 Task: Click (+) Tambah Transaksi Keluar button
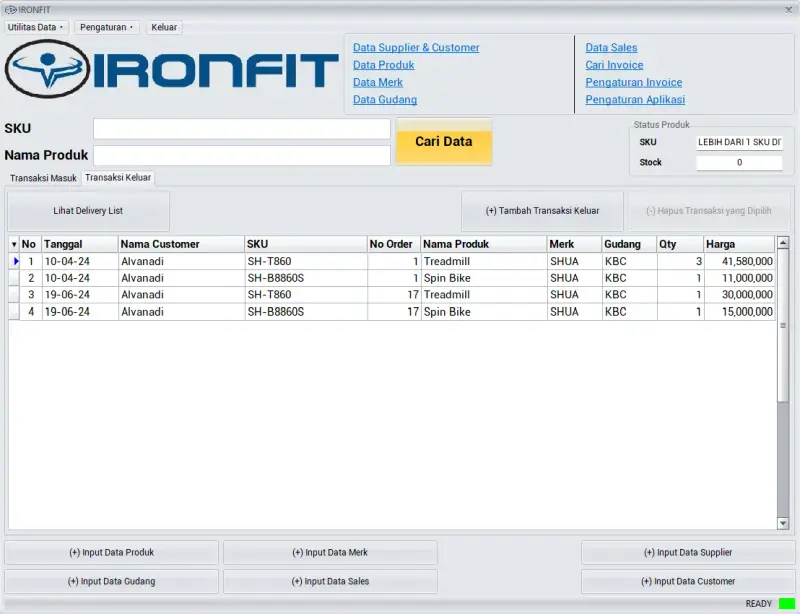pos(542,211)
